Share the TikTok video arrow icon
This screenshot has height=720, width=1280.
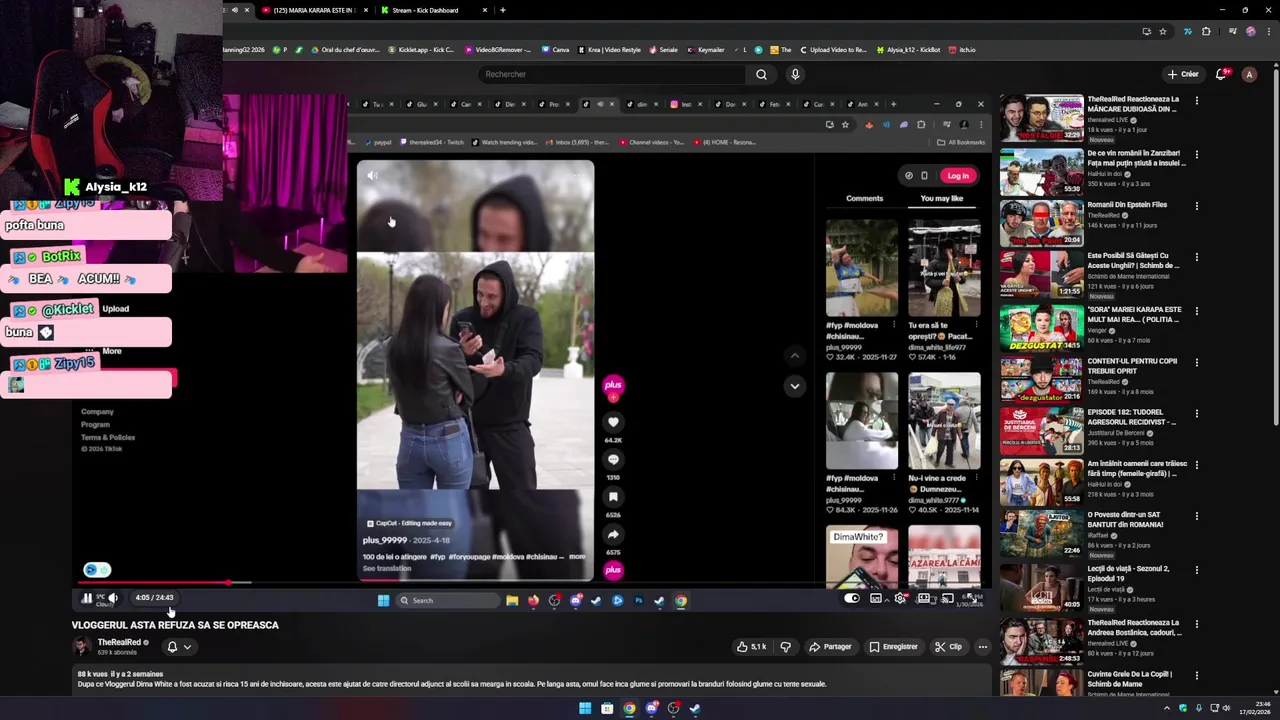[x=613, y=534]
